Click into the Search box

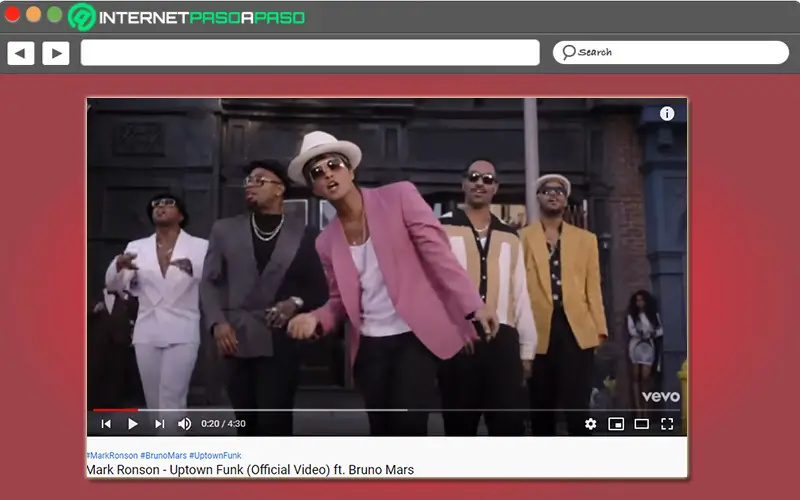[670, 52]
